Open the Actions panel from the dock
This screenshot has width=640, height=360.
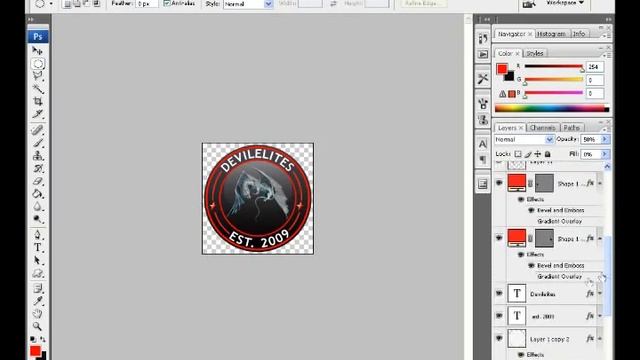[483, 54]
